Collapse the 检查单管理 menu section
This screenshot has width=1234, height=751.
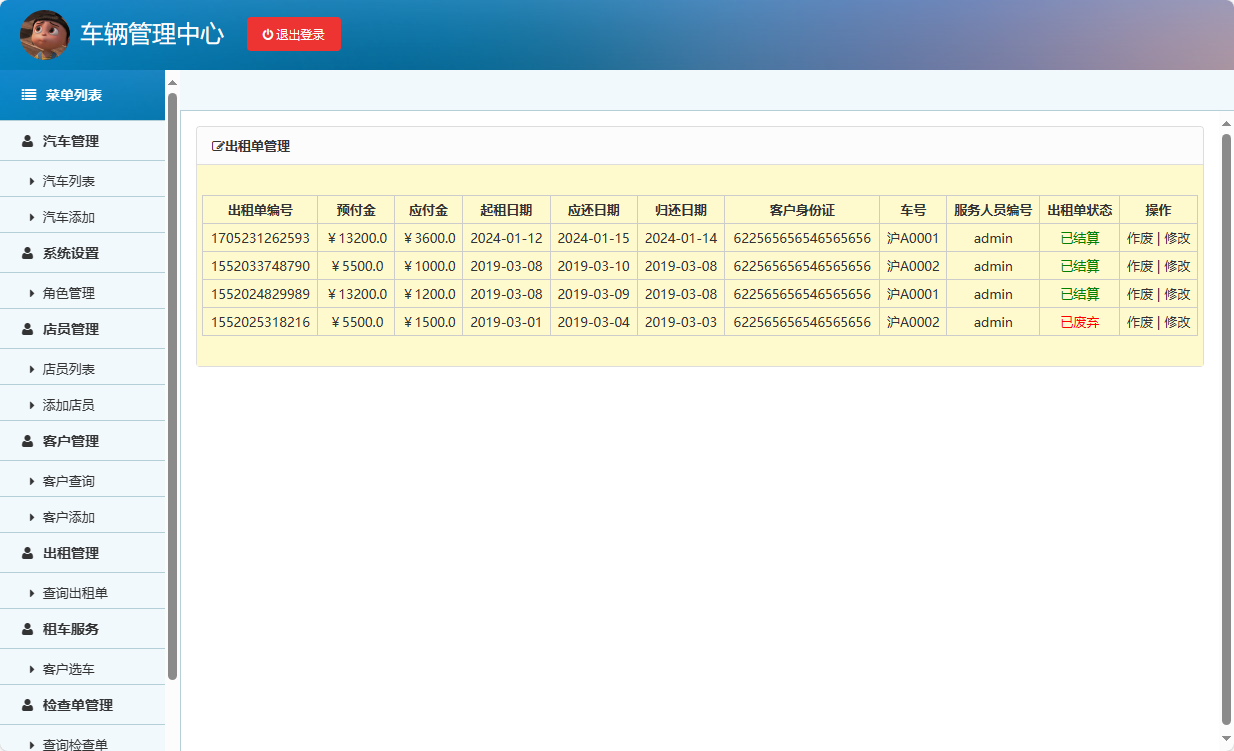click(x=77, y=705)
